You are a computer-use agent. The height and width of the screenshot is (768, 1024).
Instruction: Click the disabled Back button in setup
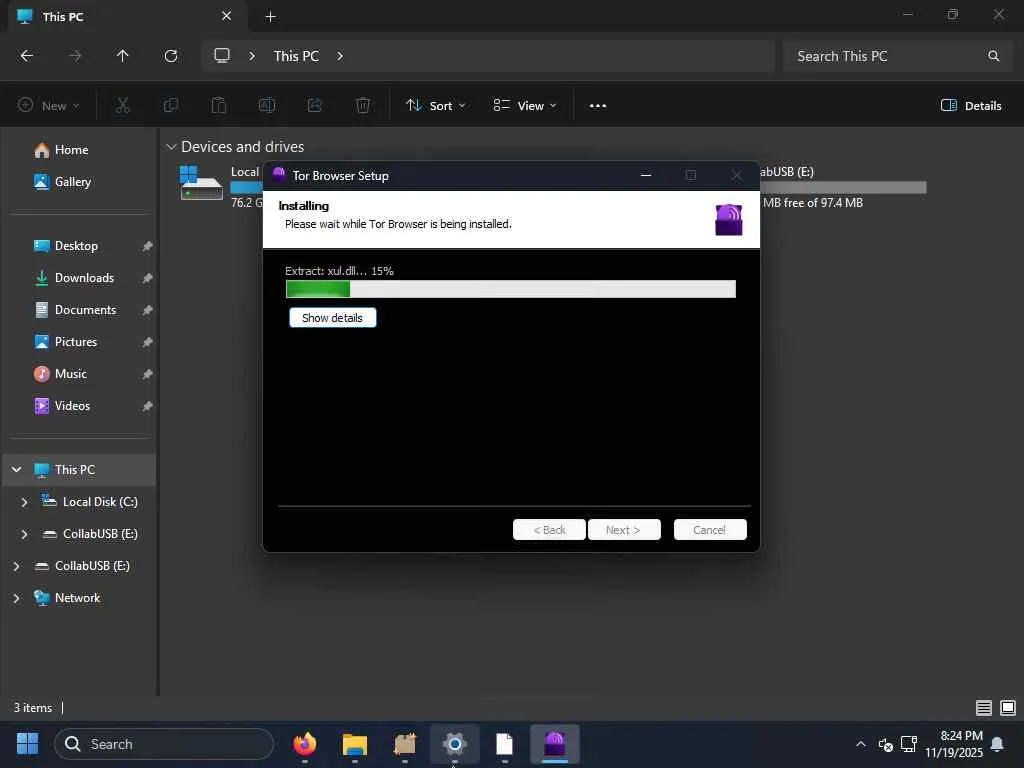pos(549,530)
